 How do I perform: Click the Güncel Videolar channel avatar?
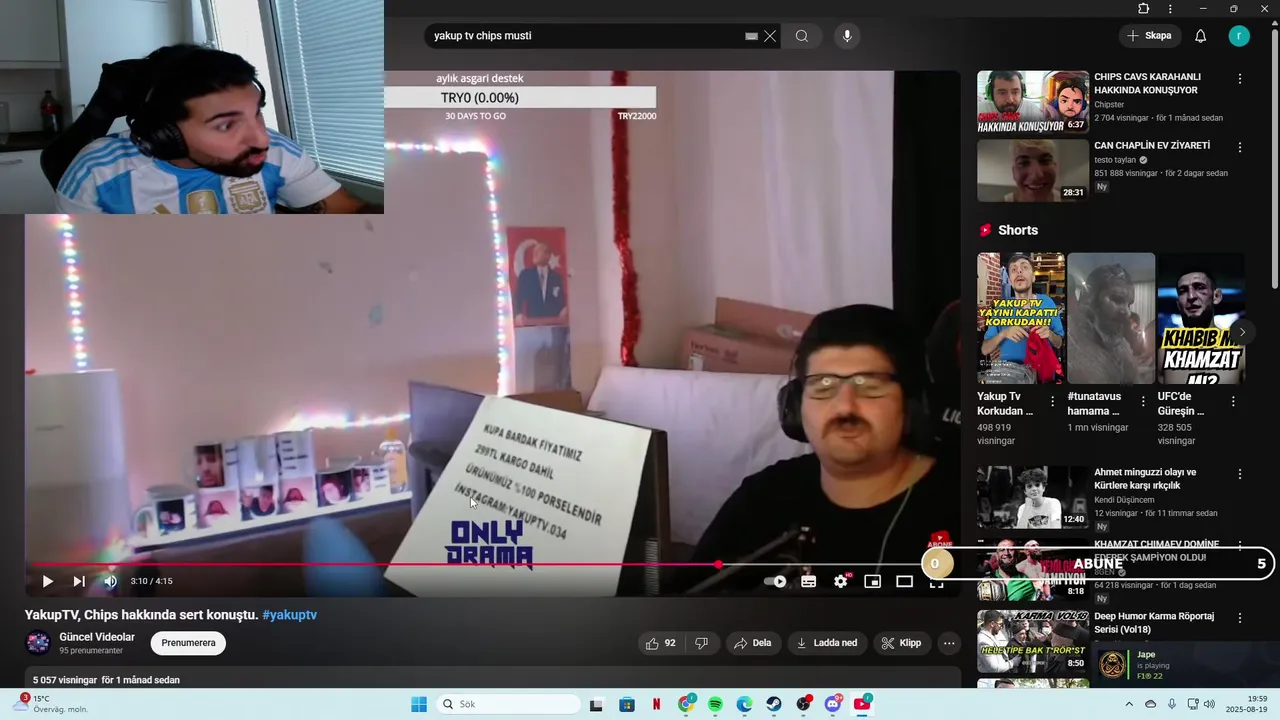[38, 643]
